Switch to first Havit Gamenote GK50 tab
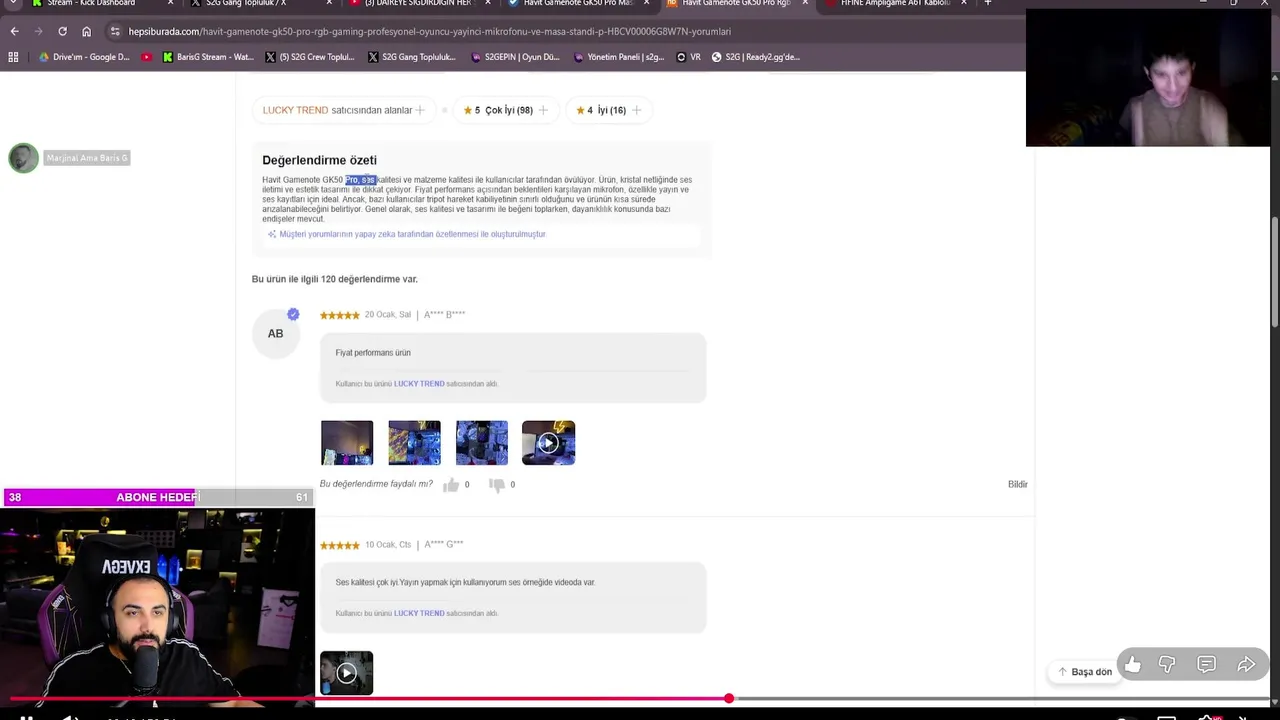Screen dimensions: 1280x720 578,3
